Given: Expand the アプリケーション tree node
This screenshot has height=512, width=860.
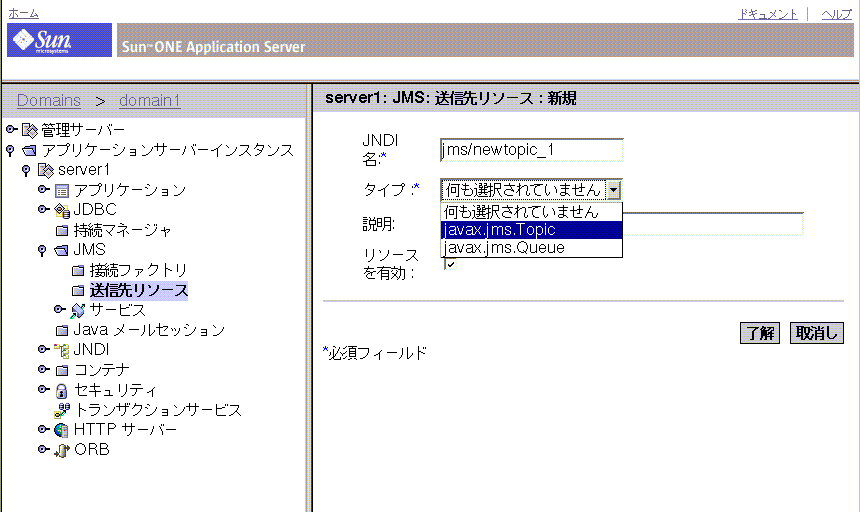Looking at the screenshot, I should click(x=44, y=189).
